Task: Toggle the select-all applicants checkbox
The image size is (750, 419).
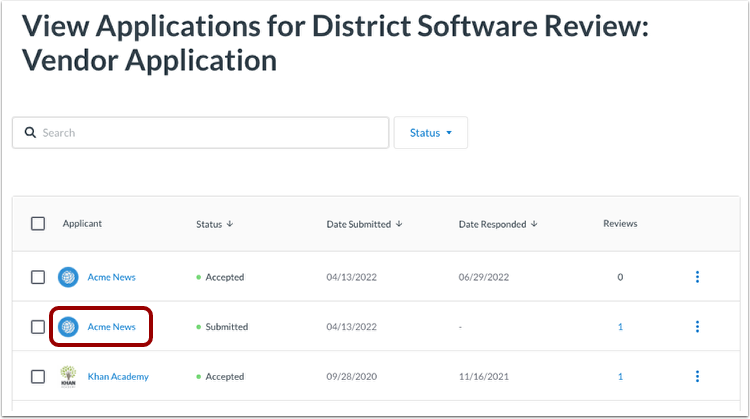Action: [38, 223]
